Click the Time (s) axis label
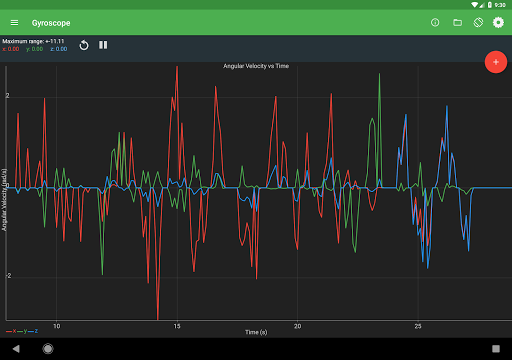 pyautogui.click(x=256, y=332)
